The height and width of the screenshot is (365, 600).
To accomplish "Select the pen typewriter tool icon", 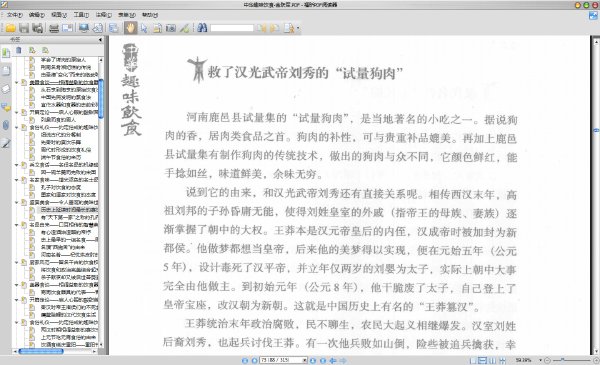I will point(184,28).
